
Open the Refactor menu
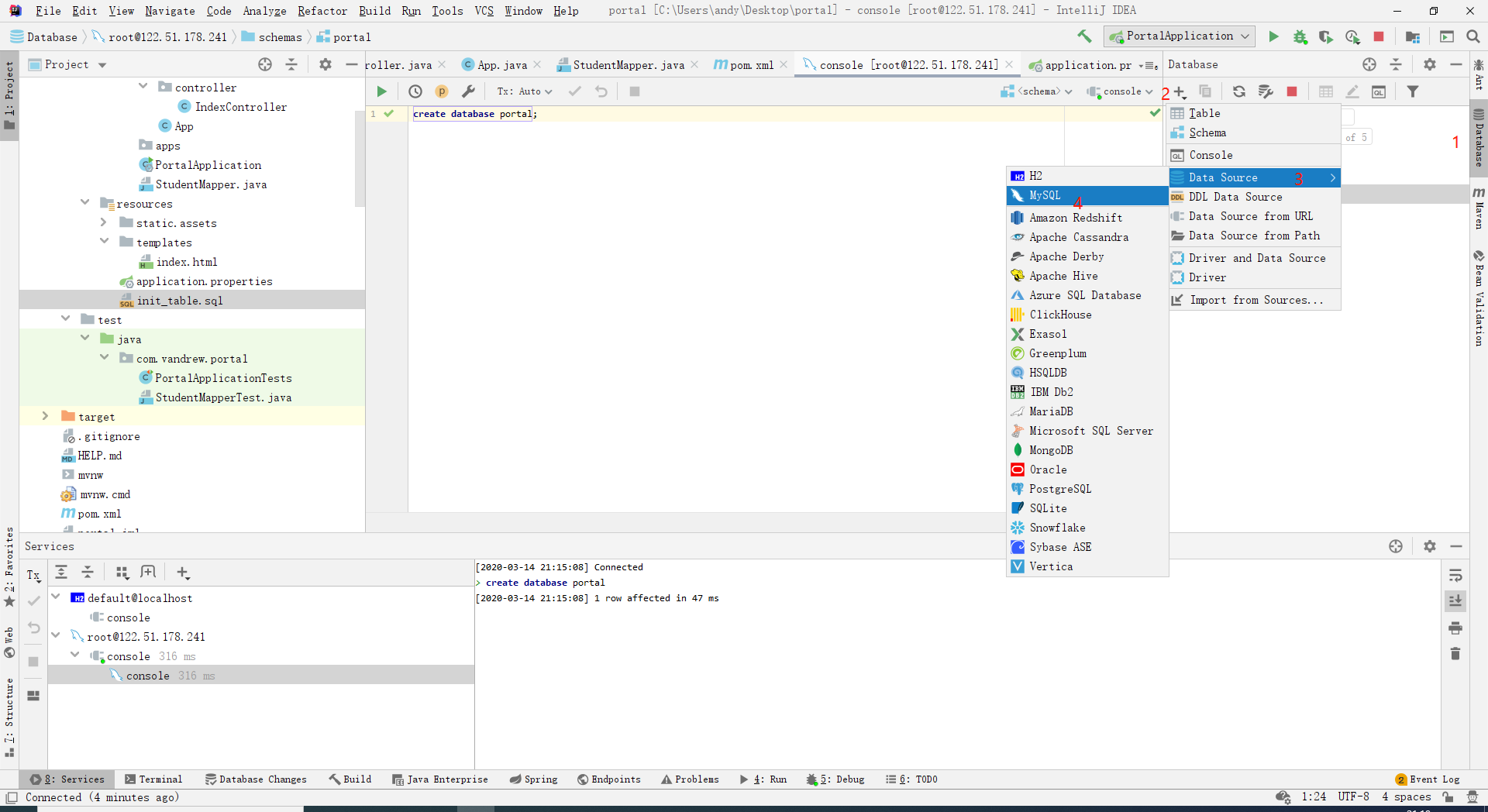[322, 11]
